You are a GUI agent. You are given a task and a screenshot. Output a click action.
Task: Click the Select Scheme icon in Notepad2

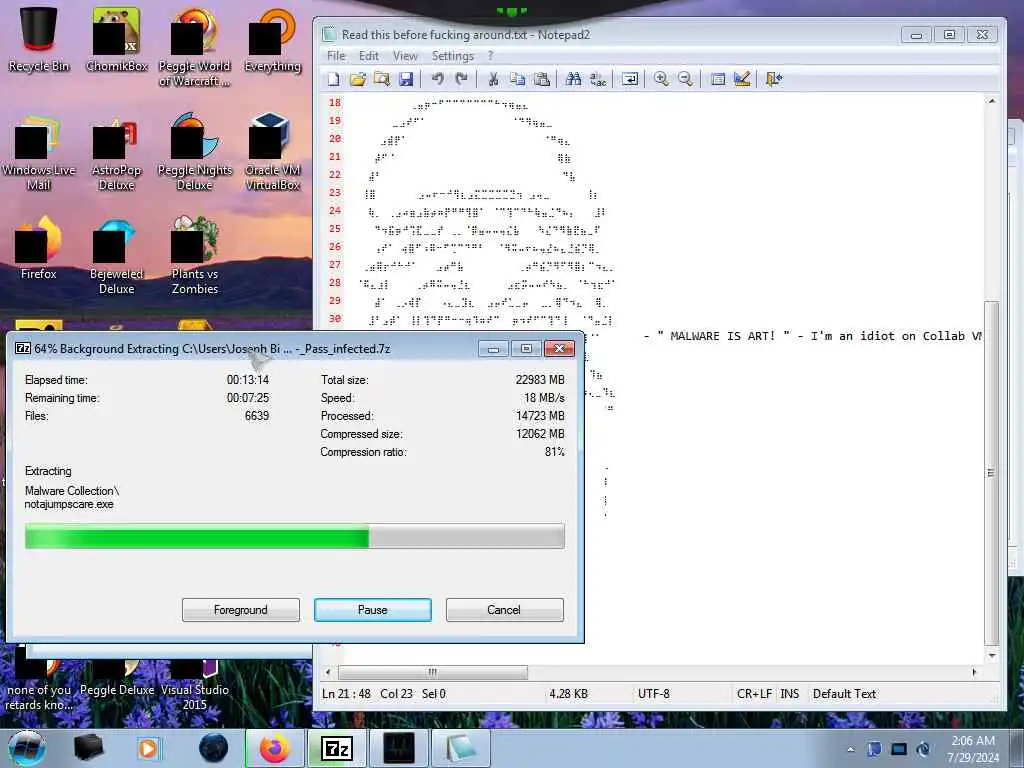(717, 79)
